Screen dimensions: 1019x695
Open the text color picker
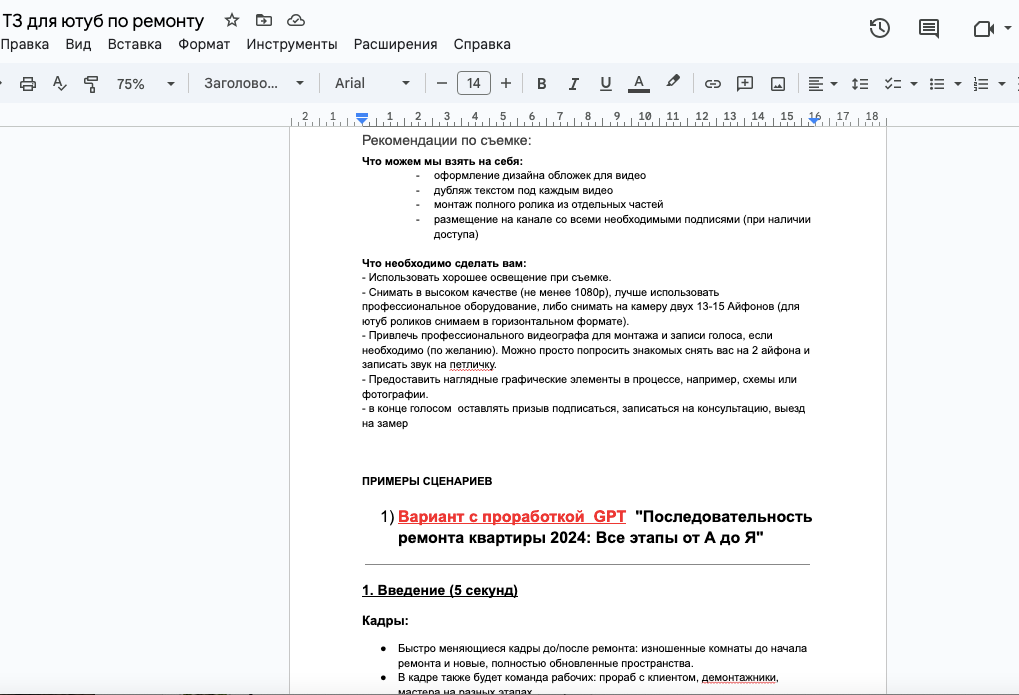[x=639, y=83]
